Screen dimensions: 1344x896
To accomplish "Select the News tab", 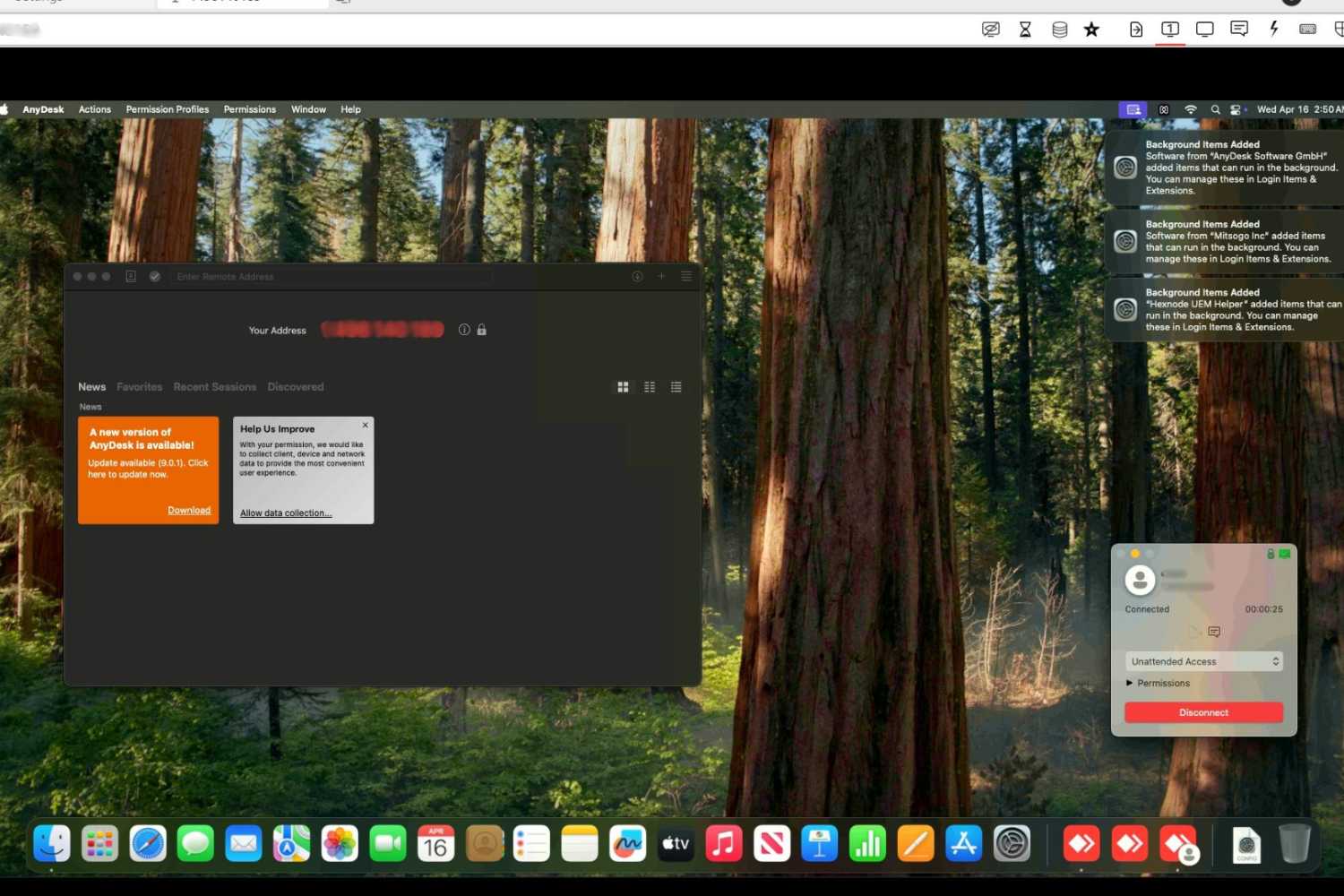I will click(92, 387).
